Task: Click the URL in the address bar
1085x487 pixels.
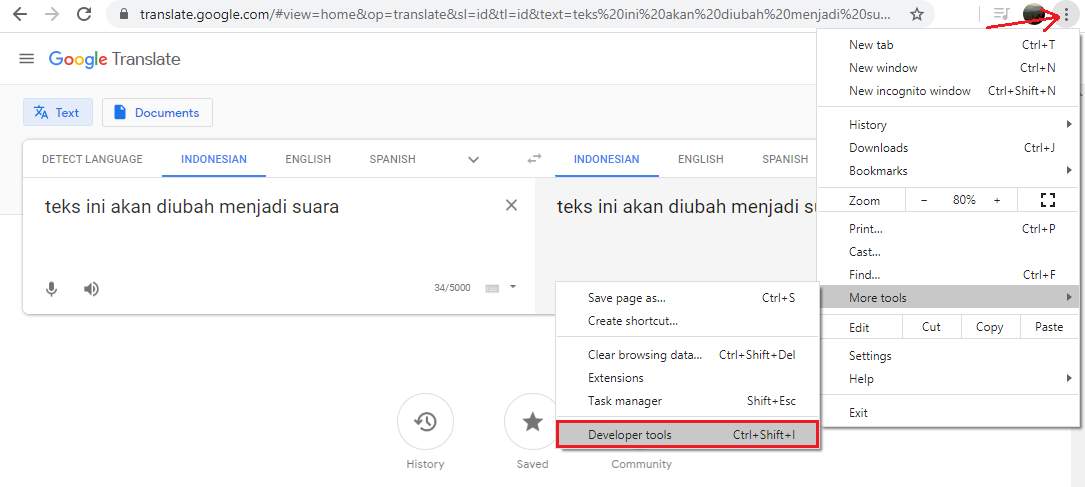Action: click(515, 14)
